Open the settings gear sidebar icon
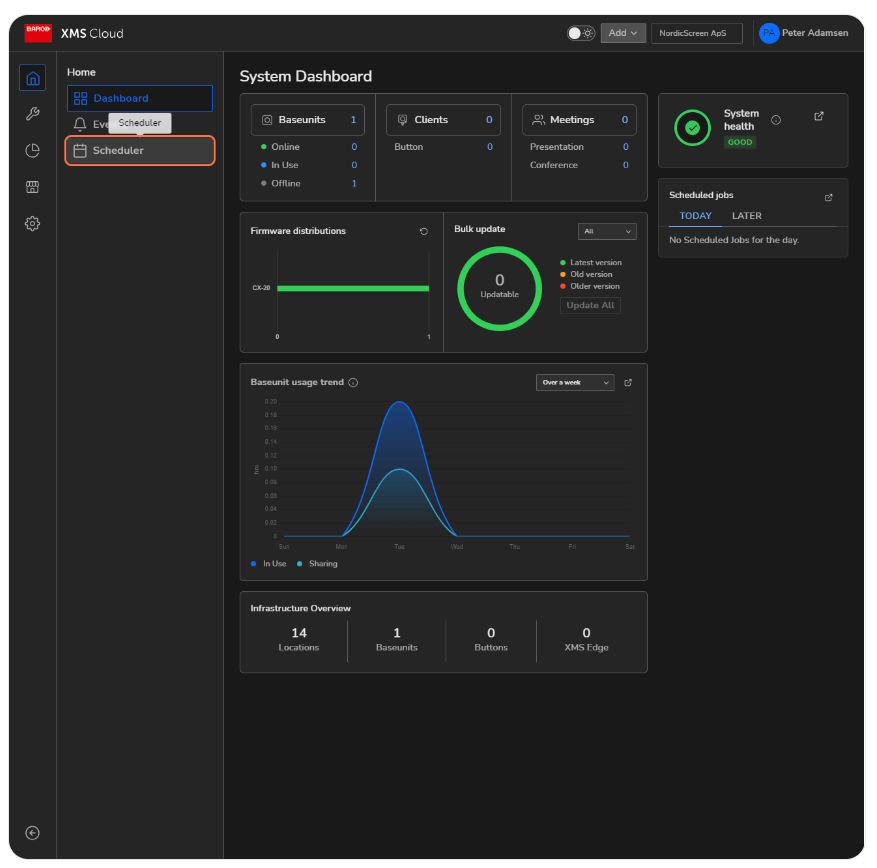877x868 pixels. point(32,224)
